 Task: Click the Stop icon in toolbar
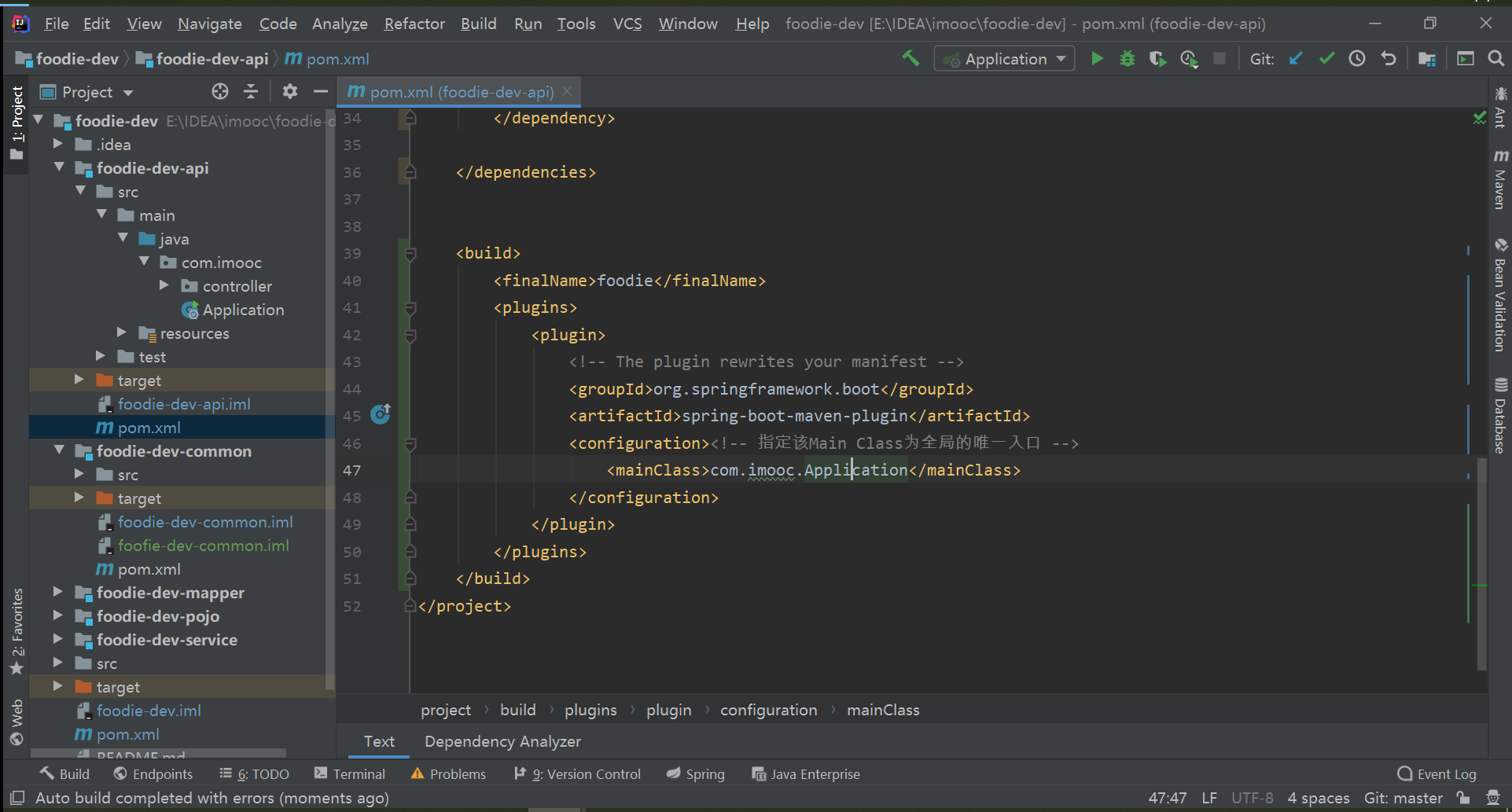point(1220,58)
